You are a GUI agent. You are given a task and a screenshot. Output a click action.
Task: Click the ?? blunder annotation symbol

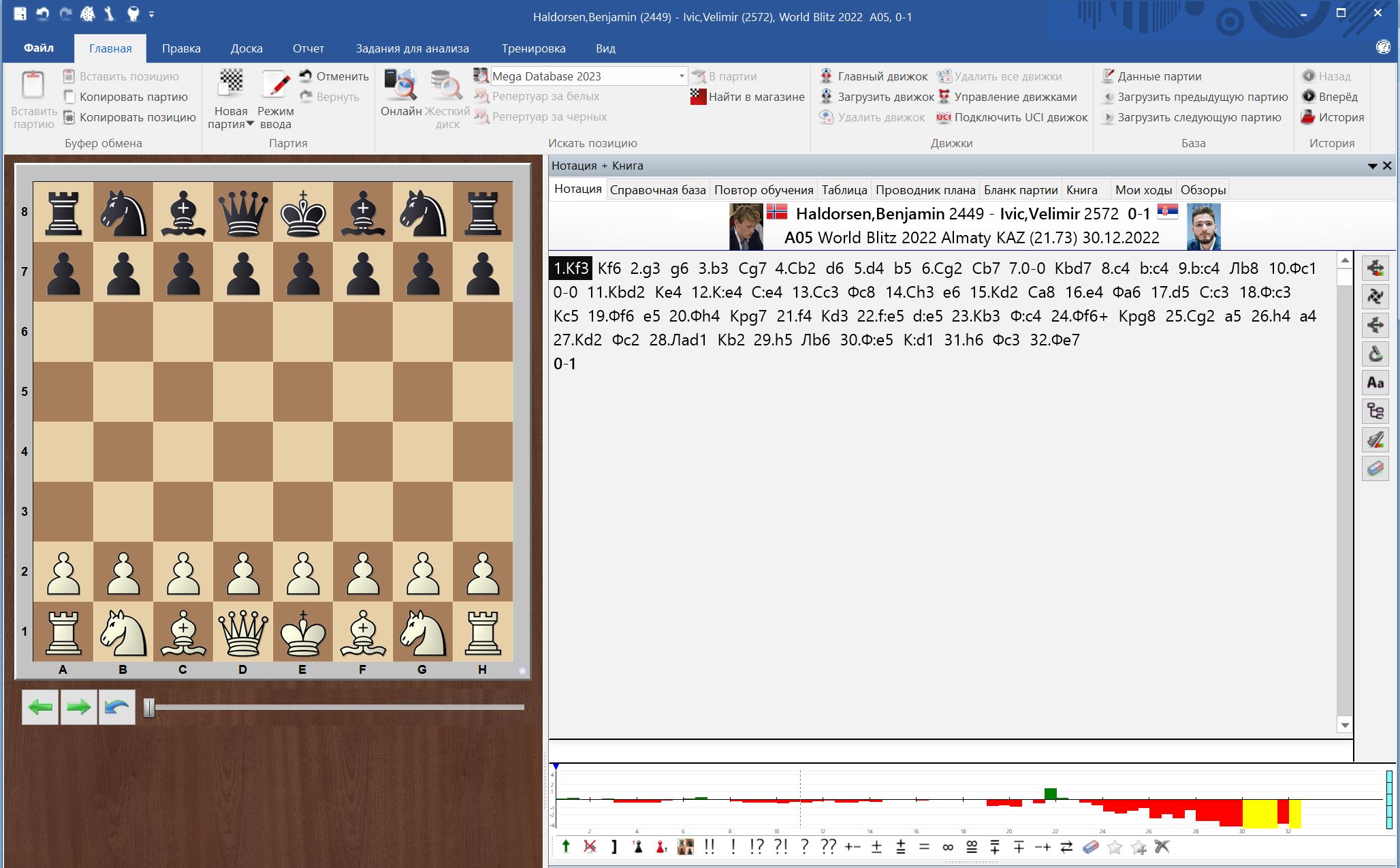(828, 847)
